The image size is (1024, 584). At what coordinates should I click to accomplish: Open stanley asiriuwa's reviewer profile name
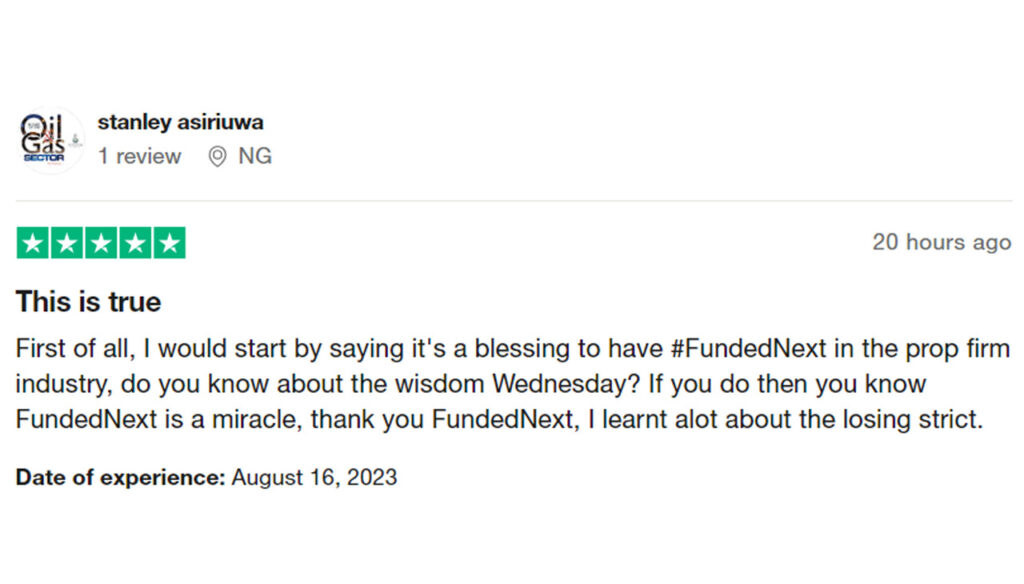181,122
